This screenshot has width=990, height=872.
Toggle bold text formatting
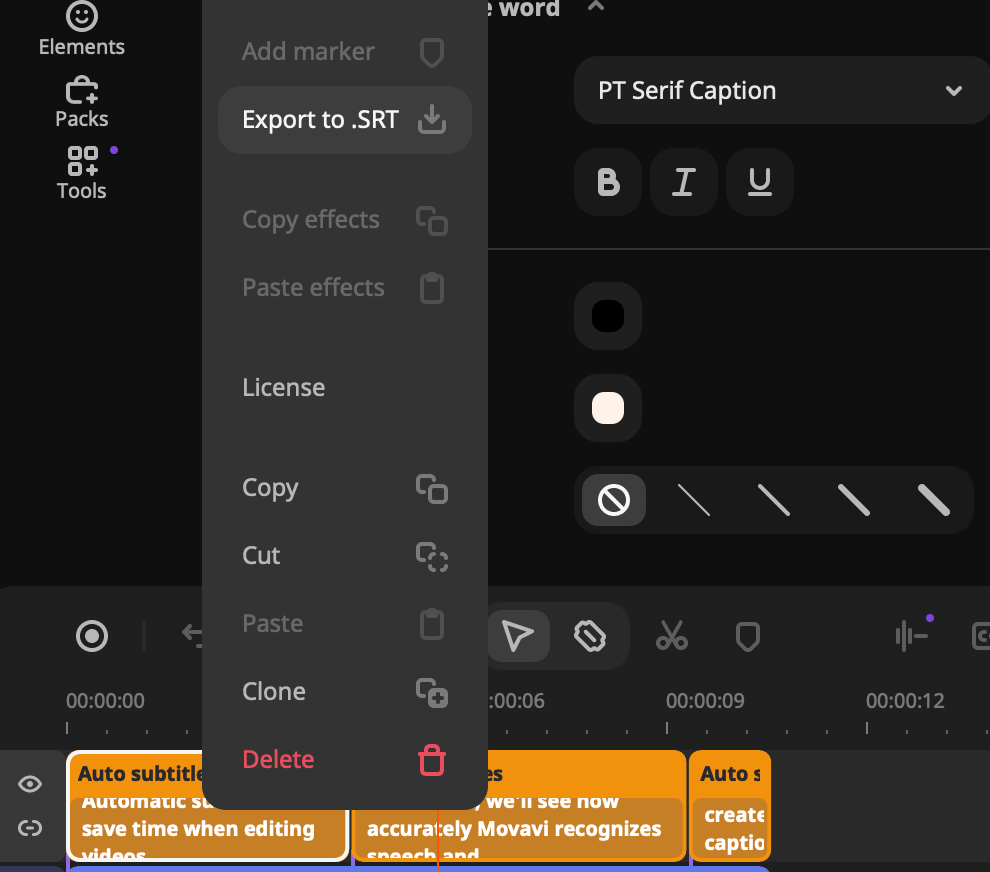(x=608, y=182)
